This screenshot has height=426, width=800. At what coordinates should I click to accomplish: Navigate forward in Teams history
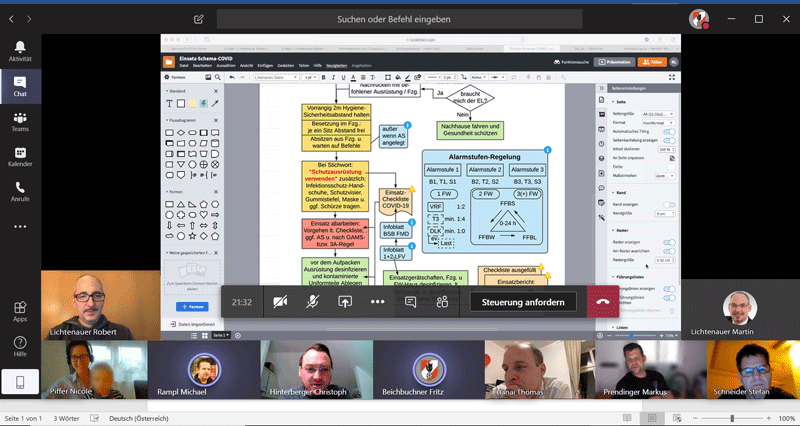click(x=29, y=19)
